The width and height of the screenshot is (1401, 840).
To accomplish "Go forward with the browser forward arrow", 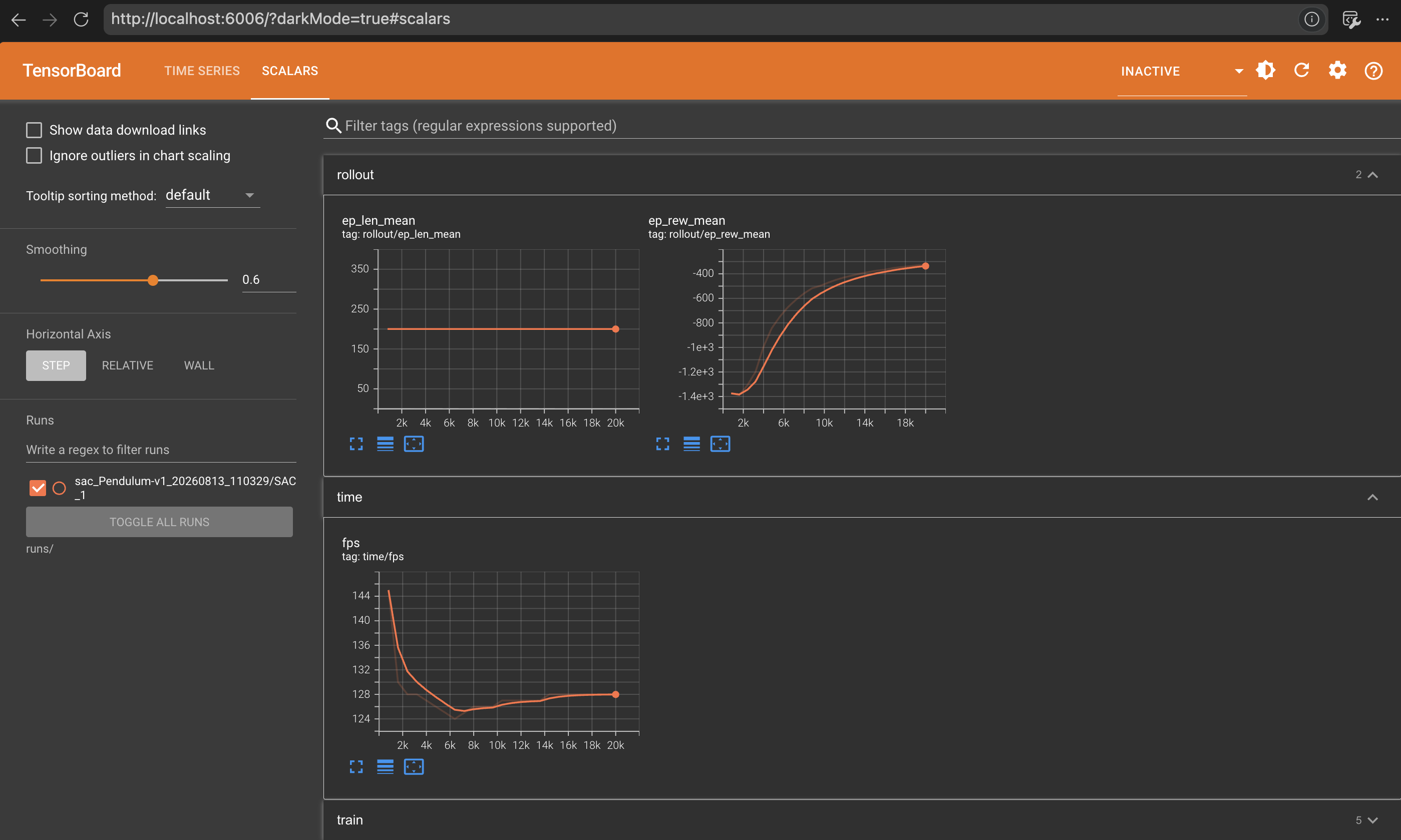I will pyautogui.click(x=50, y=20).
